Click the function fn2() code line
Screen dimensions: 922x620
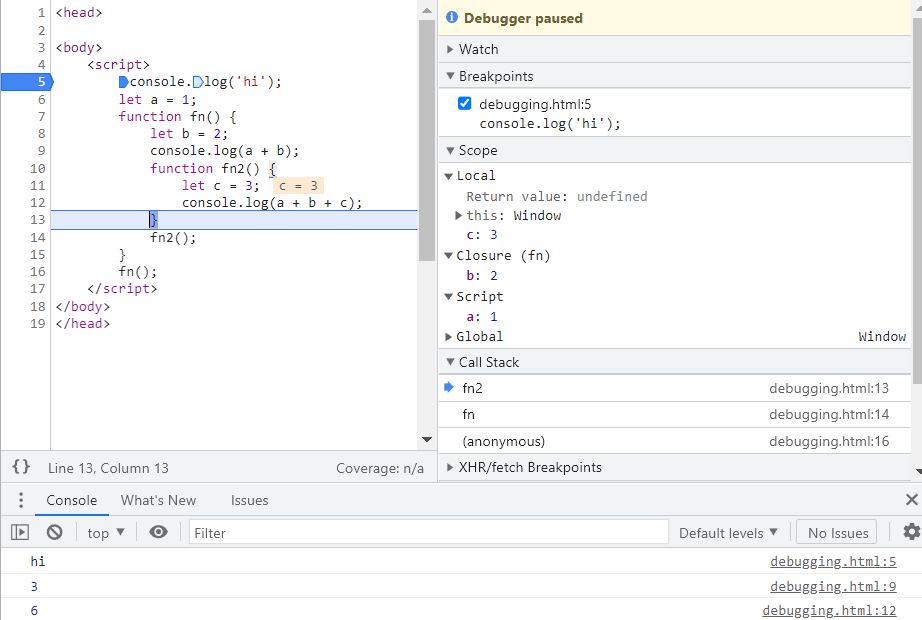213,169
